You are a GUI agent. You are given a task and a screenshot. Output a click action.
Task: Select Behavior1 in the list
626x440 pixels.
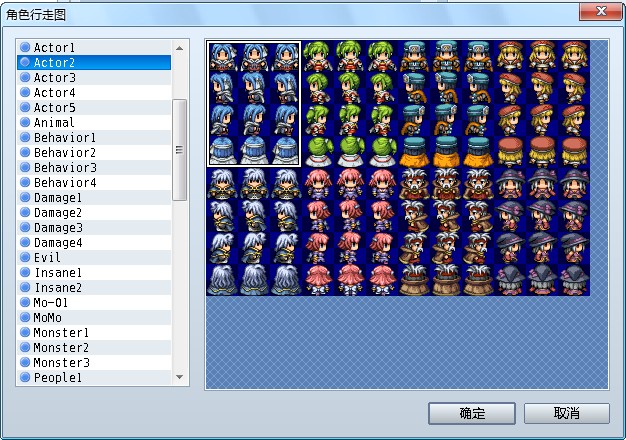(x=94, y=138)
